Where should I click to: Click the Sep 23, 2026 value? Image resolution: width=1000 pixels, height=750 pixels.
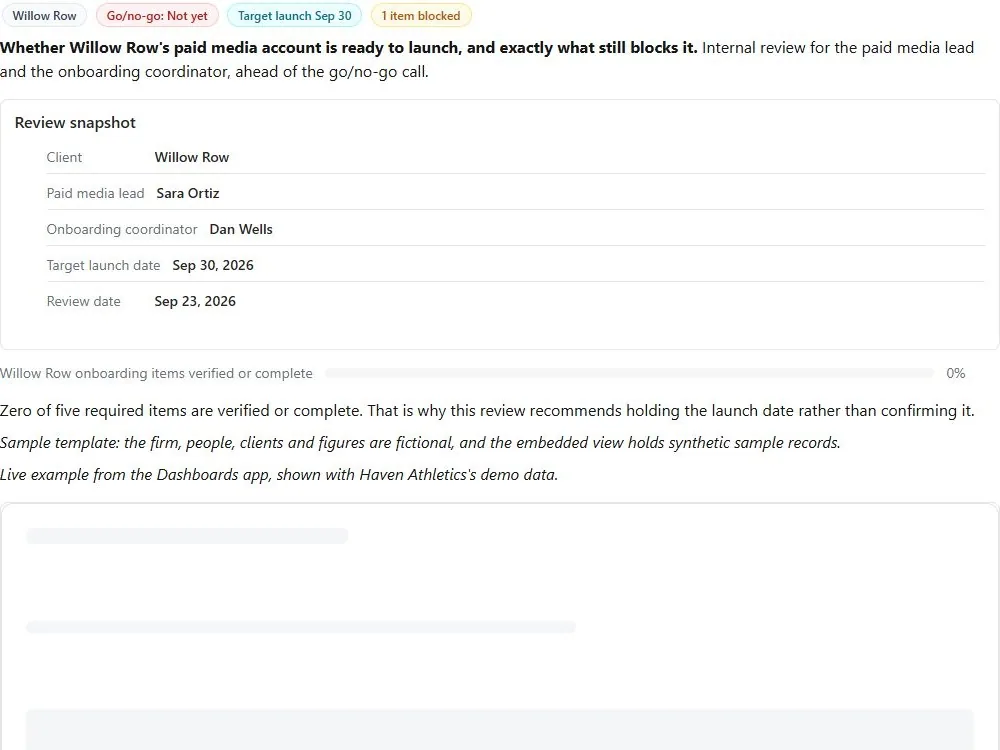(x=195, y=301)
